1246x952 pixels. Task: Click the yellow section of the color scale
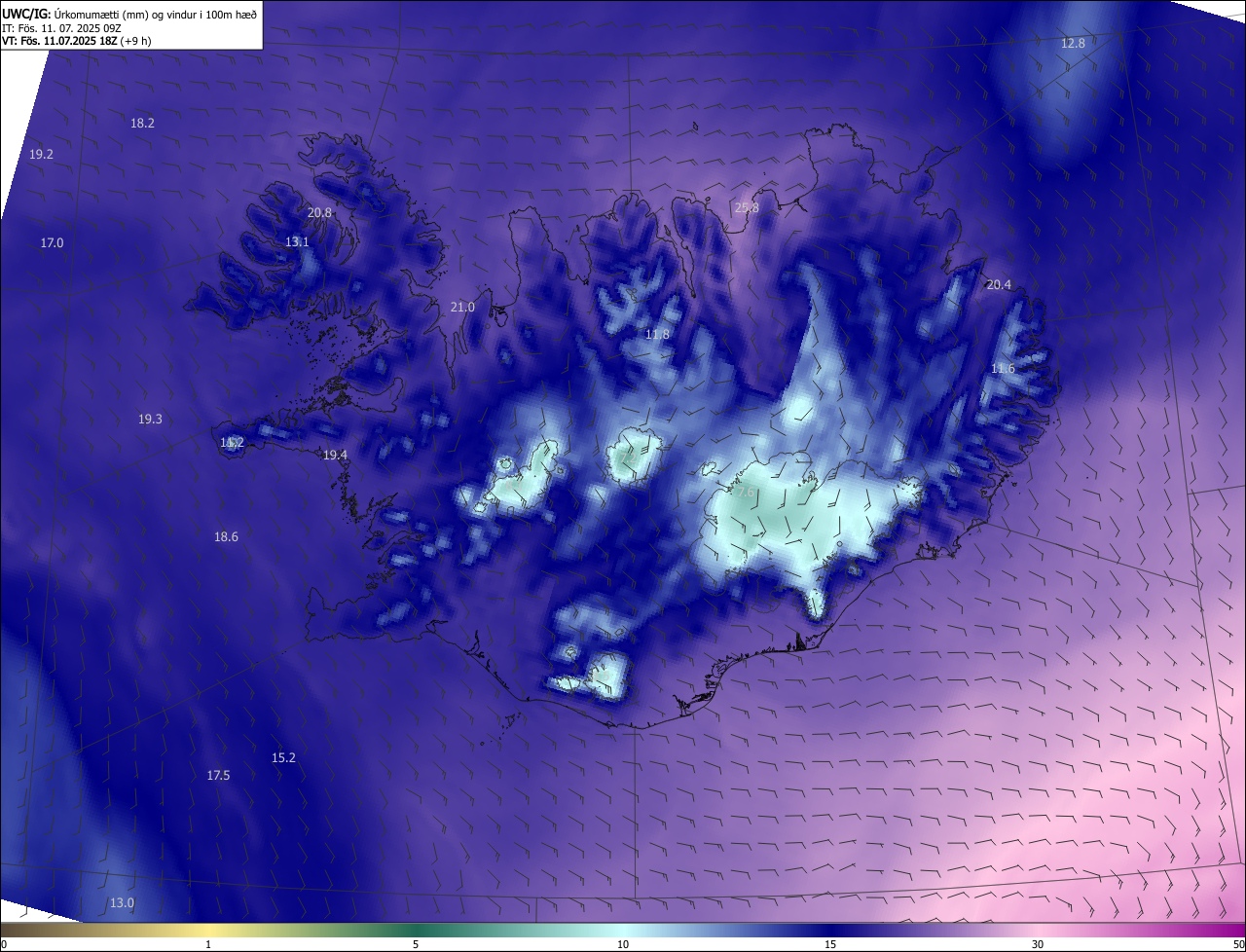click(208, 930)
